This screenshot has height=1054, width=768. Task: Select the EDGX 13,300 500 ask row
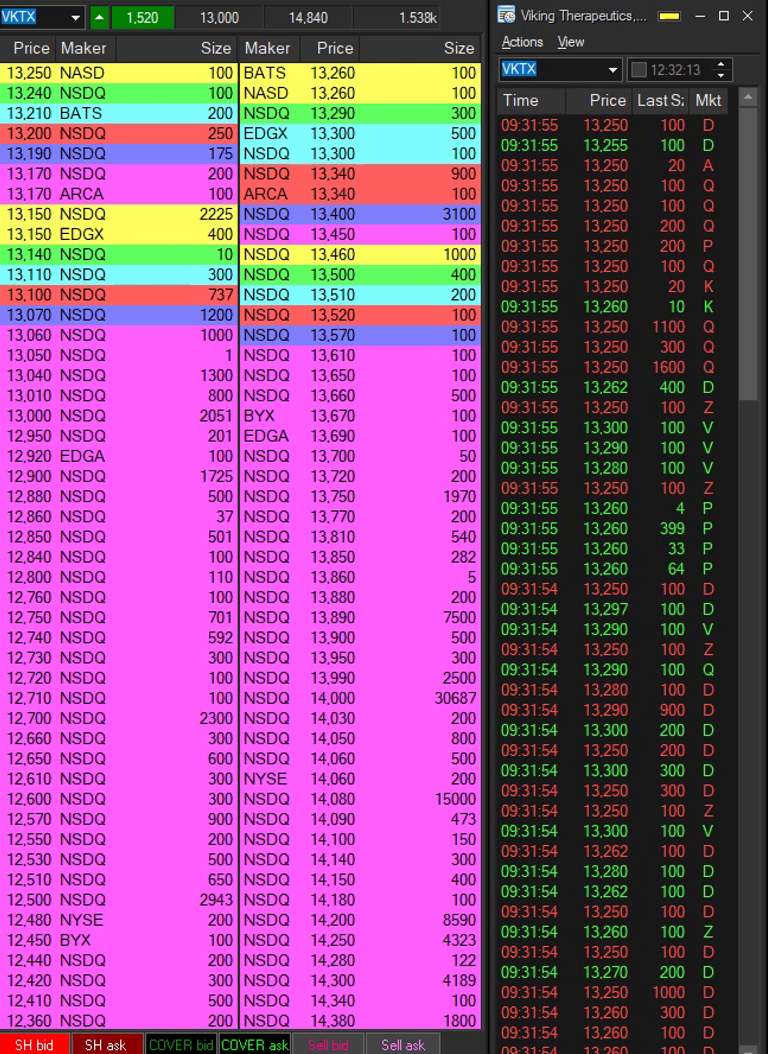[360, 133]
